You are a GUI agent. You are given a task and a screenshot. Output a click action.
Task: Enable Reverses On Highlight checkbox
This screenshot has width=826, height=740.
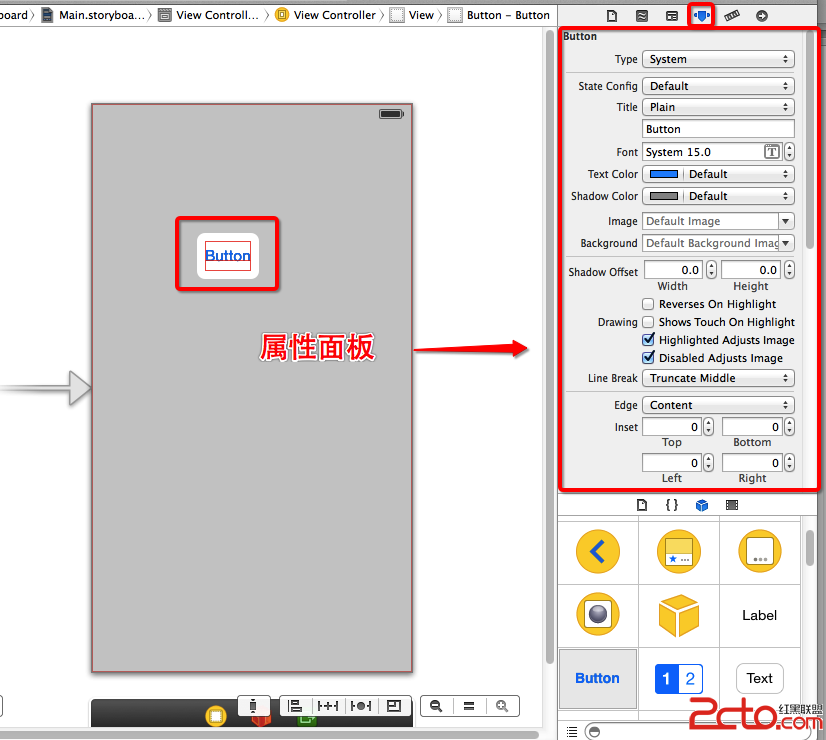(649, 304)
